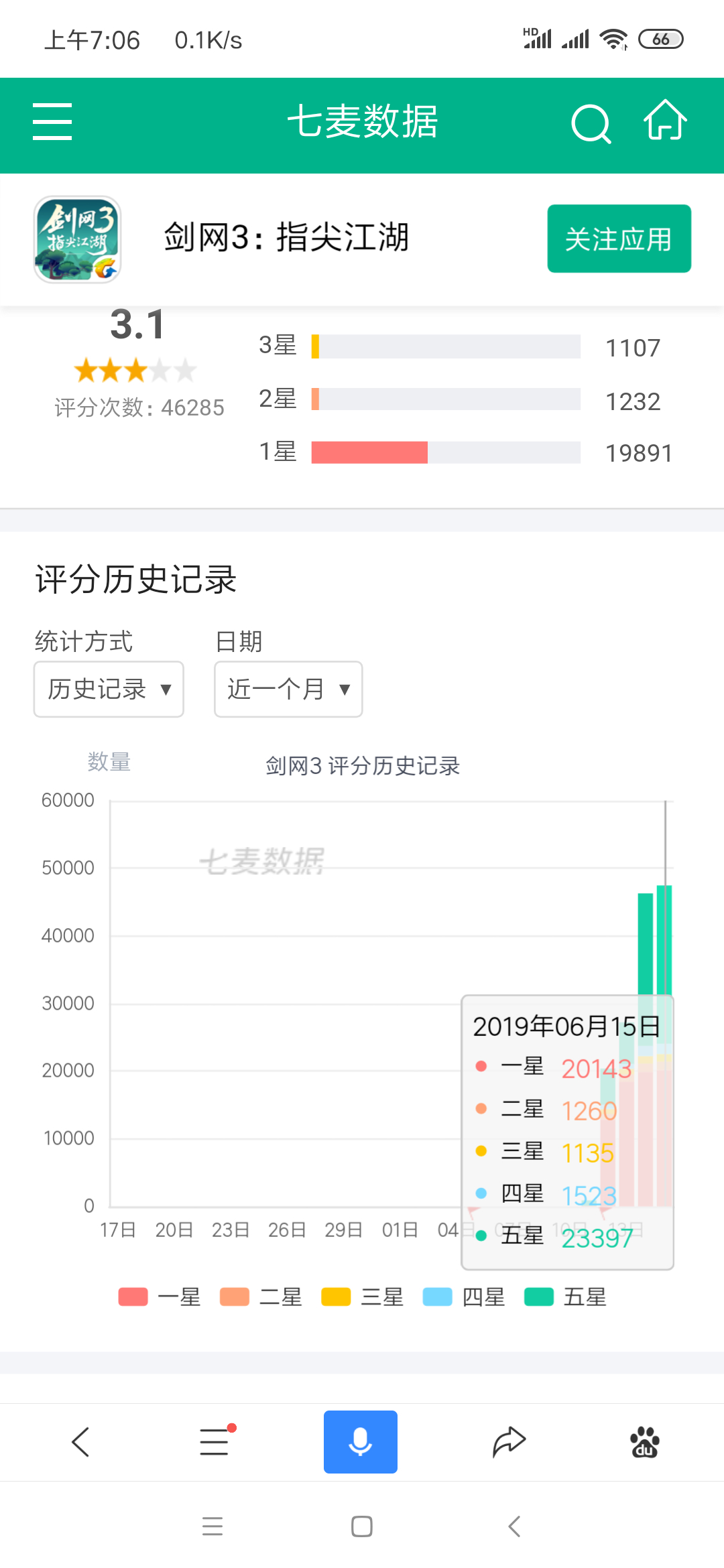This screenshot has height=1568, width=724.
Task: Tap tooltip date 2019年06月15日
Action: pos(566,1027)
